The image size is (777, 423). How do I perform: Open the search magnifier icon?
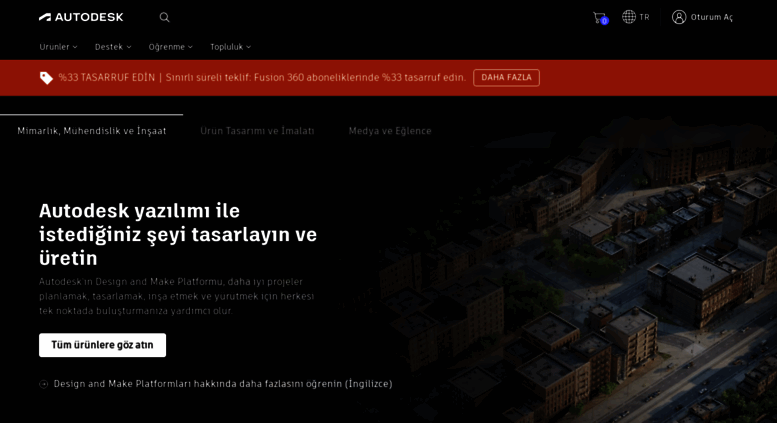tap(165, 17)
